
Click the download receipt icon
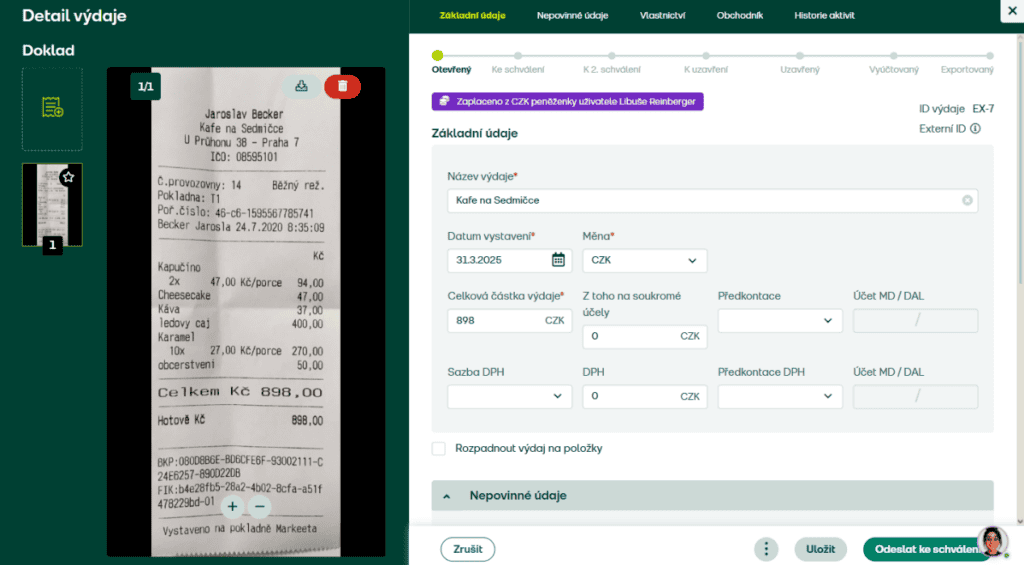point(301,86)
